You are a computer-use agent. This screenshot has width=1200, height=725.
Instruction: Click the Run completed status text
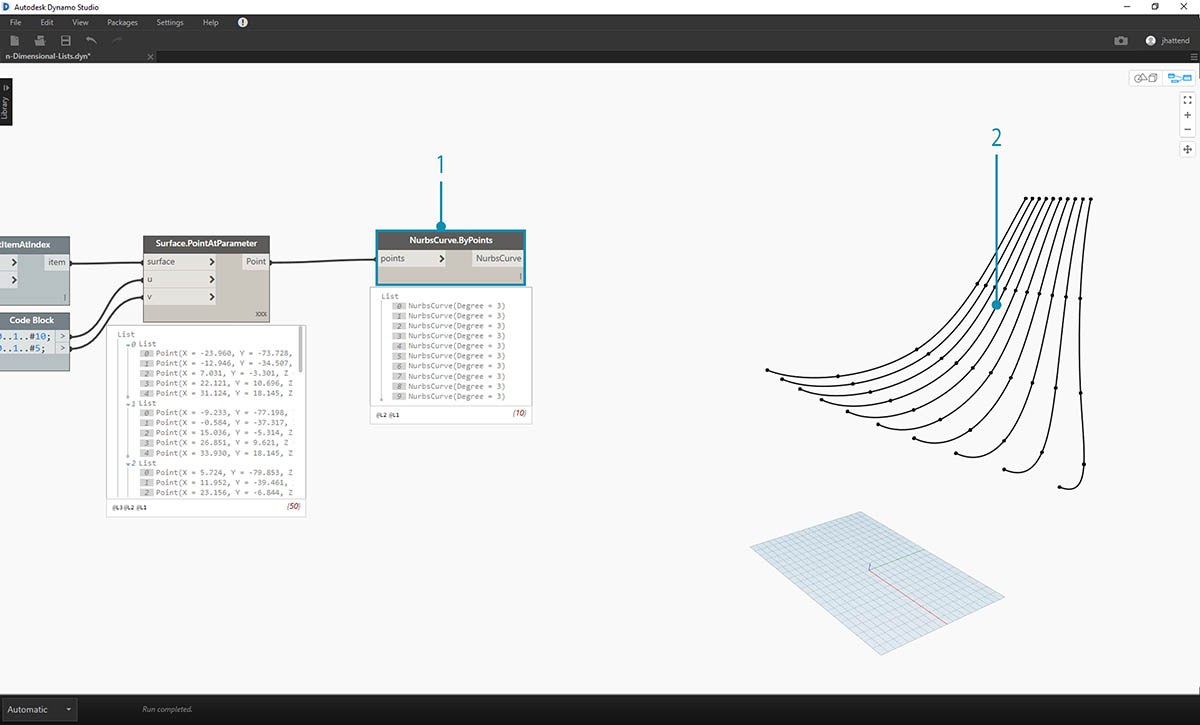pyautogui.click(x=167, y=710)
